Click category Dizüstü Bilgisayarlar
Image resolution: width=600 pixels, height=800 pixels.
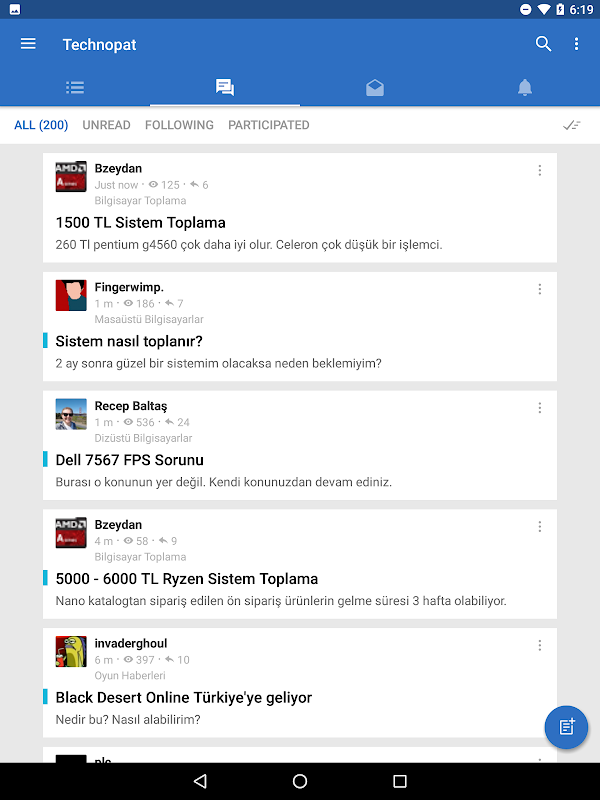[143, 438]
